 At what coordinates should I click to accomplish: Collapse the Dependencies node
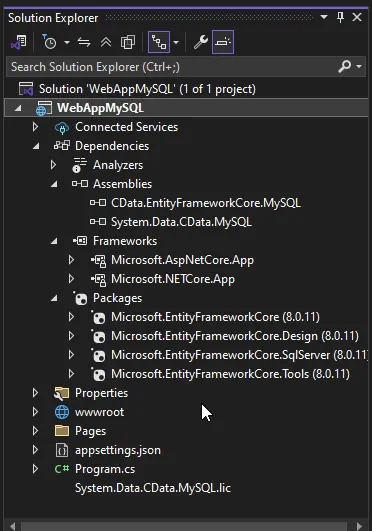click(x=36, y=146)
